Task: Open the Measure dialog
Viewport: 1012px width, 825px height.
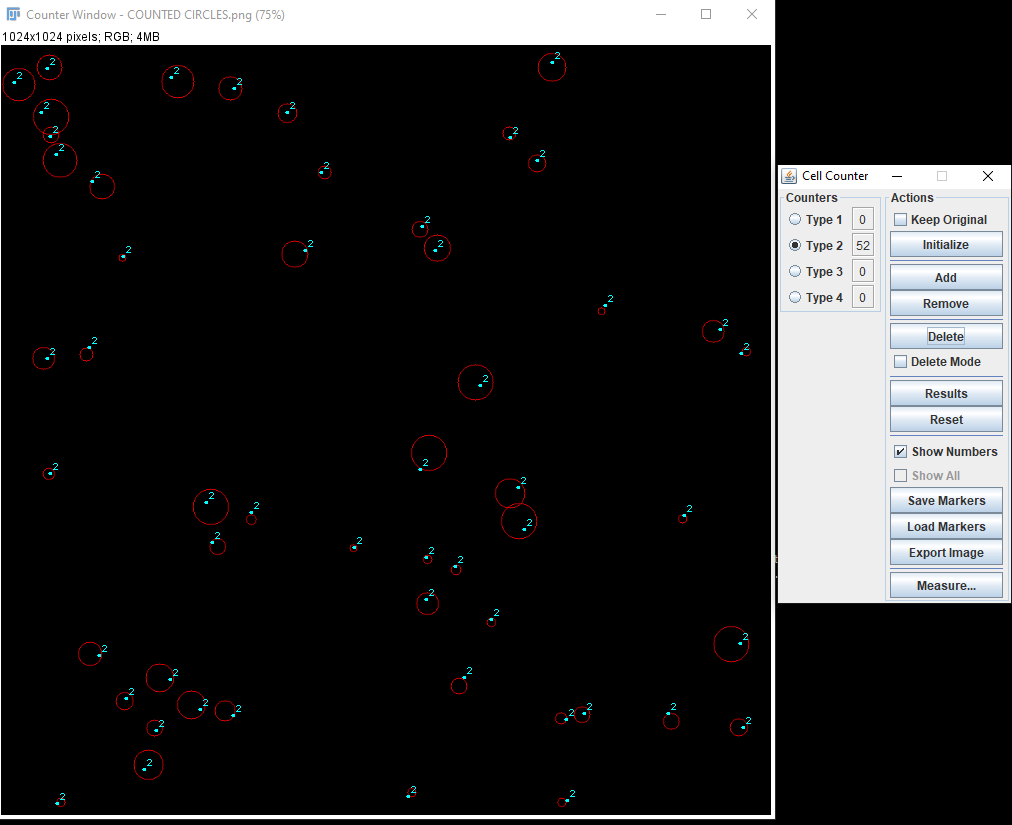Action: [x=945, y=585]
